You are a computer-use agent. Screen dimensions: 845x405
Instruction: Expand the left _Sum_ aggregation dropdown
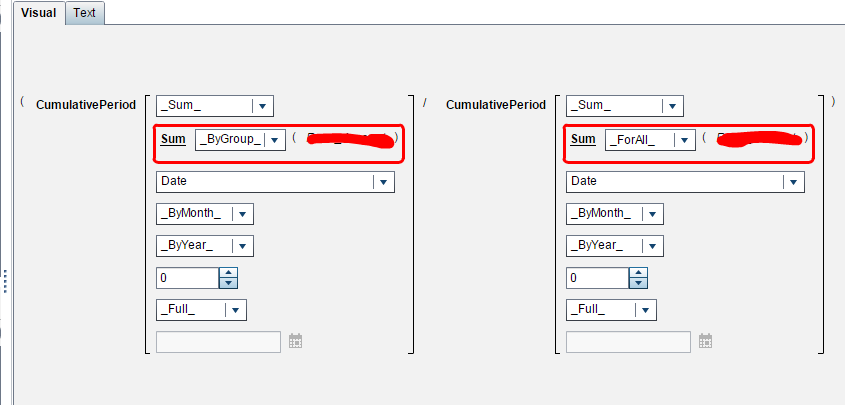pyautogui.click(x=262, y=106)
